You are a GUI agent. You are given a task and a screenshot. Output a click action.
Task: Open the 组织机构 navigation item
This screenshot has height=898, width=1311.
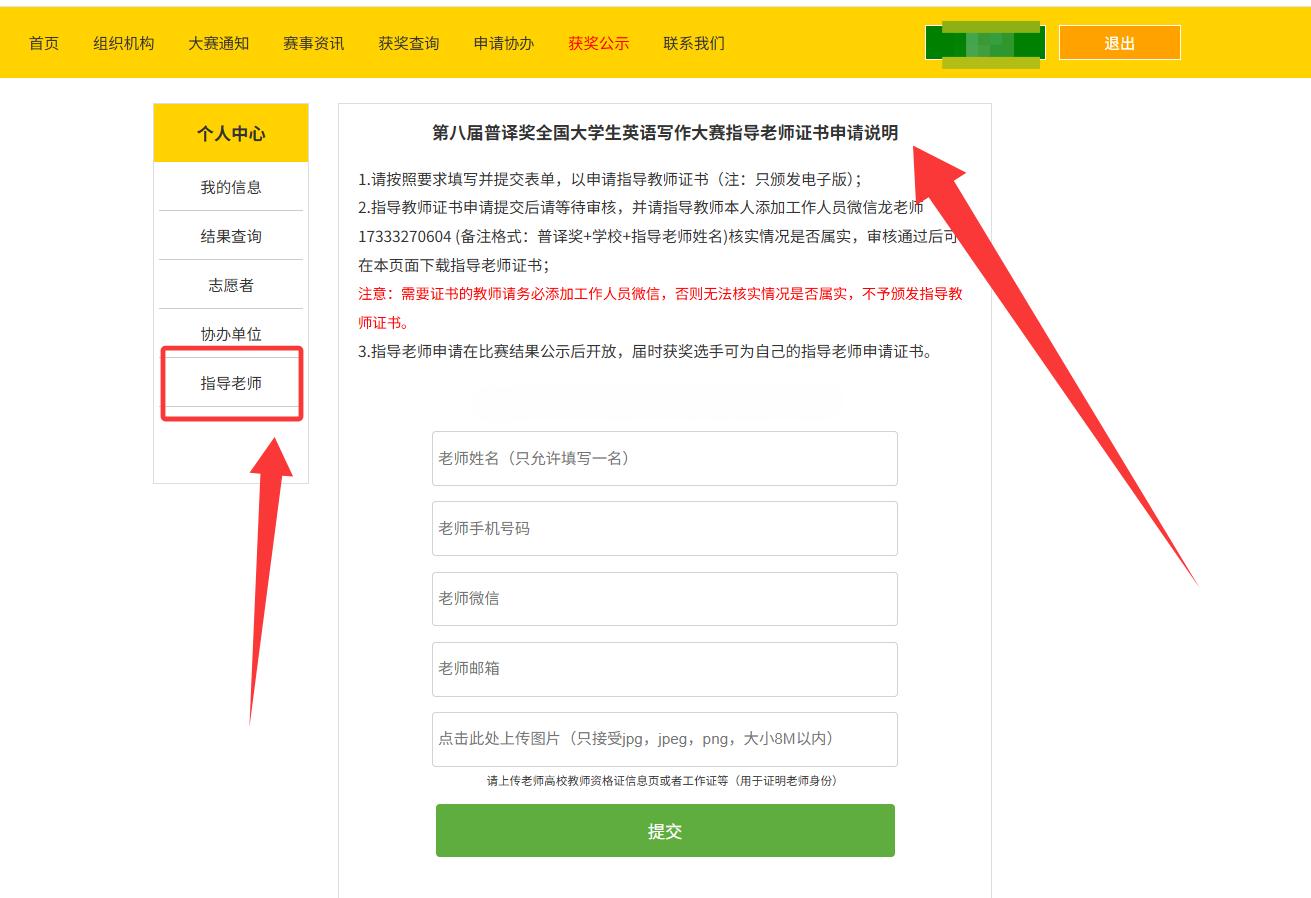click(124, 43)
